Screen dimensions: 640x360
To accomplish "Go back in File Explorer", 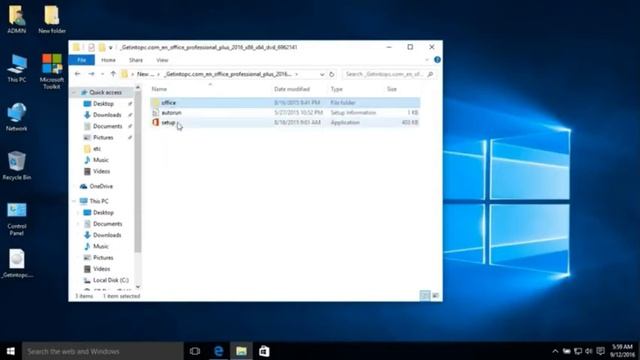I will (78, 74).
